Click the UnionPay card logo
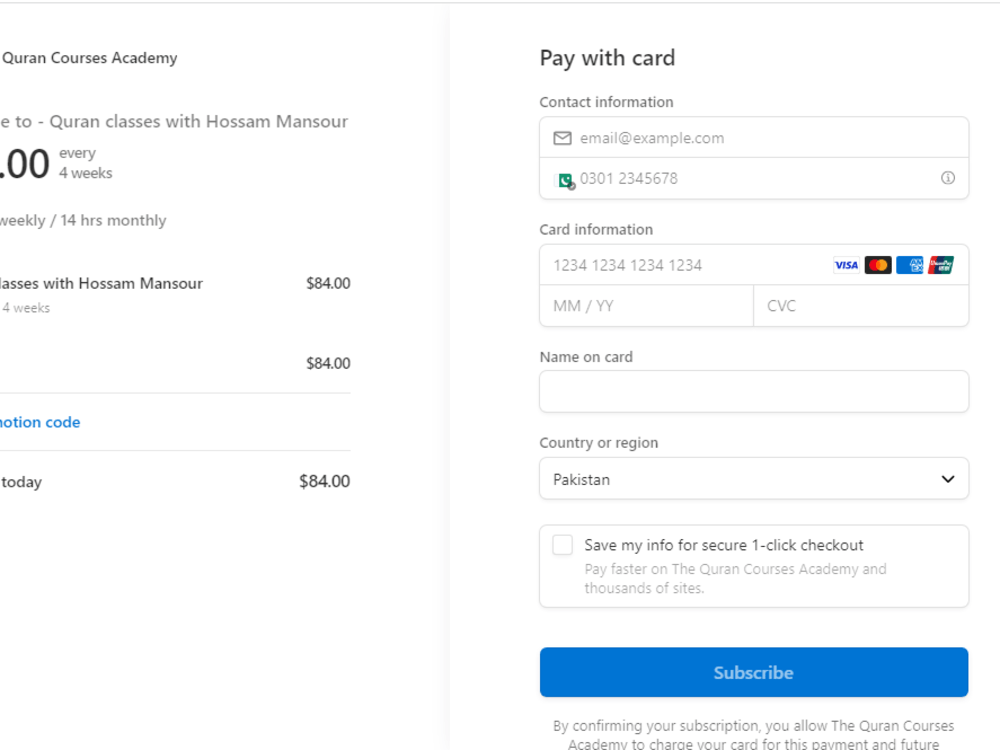Screen dimensions: 1000x750 point(941,265)
